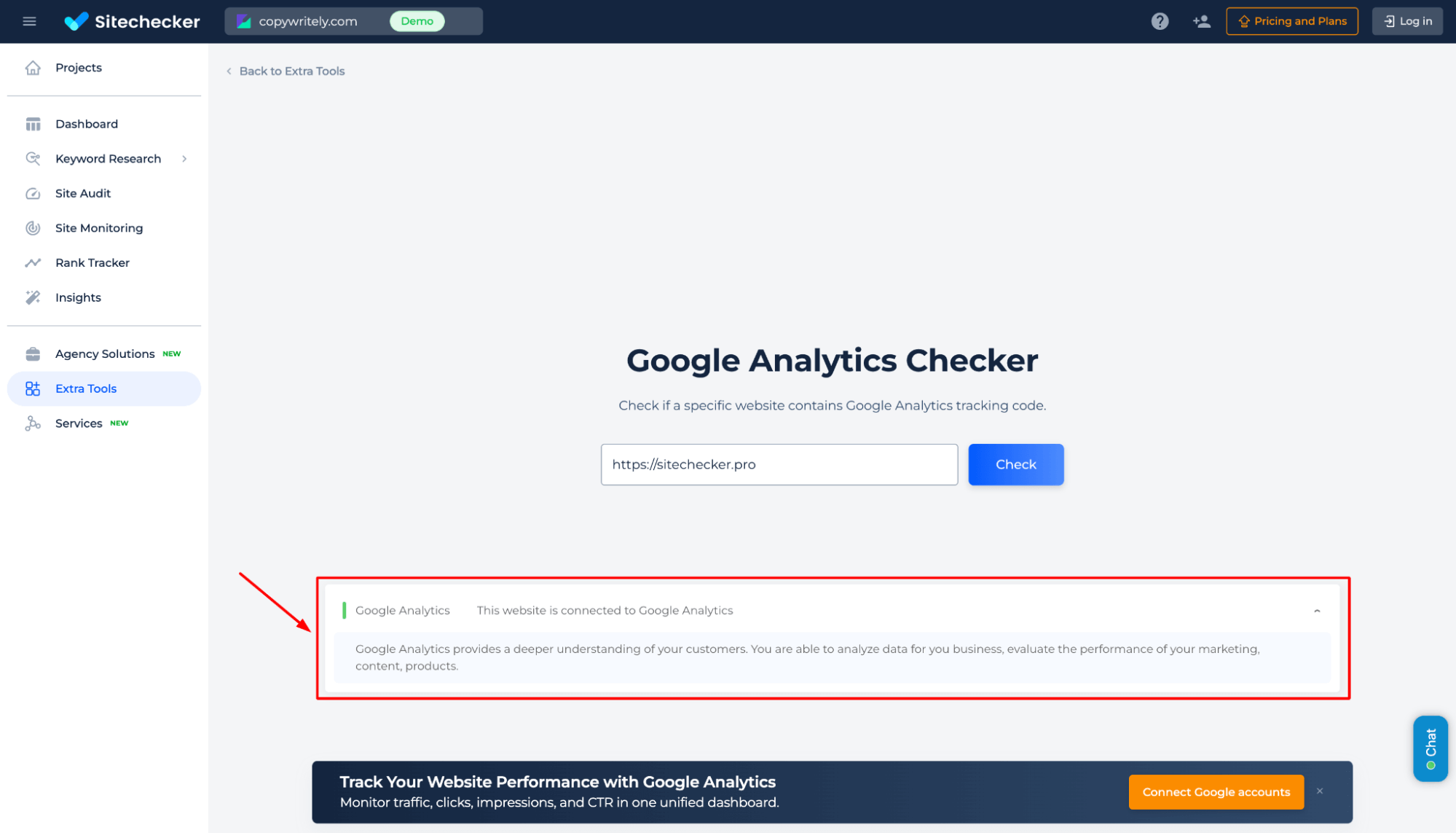Click the Site Audit icon
Screen dimensions: 1456x833
[32, 193]
